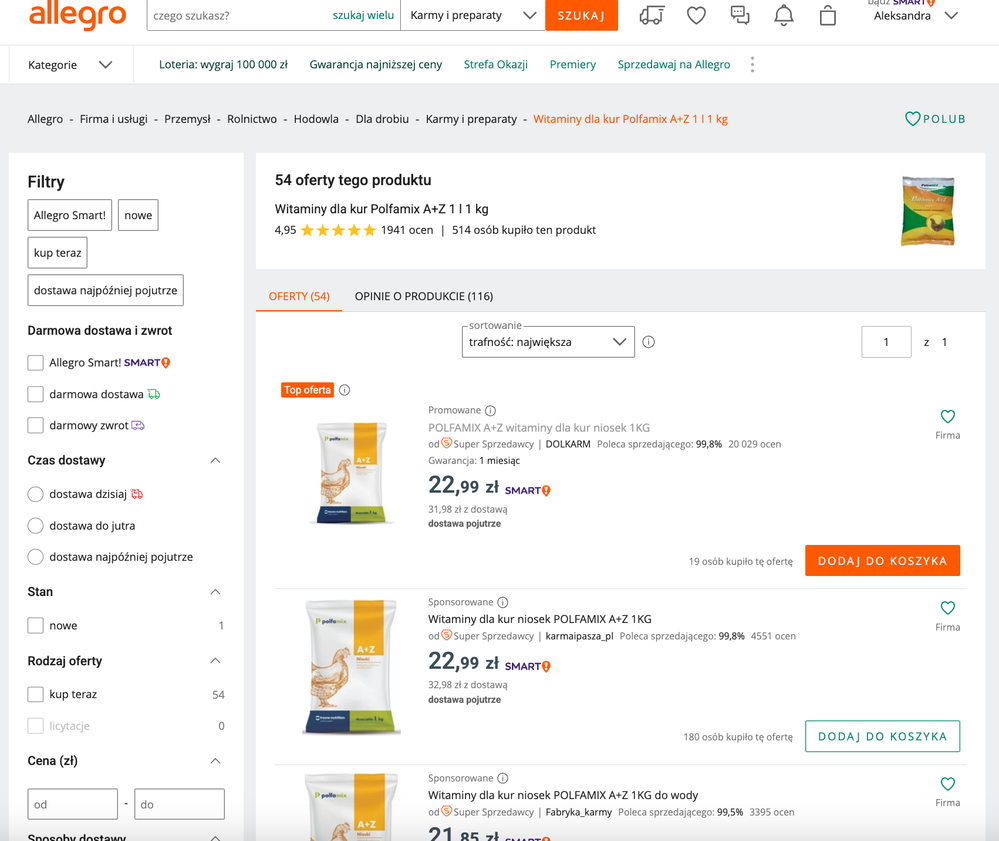Click the three-dot more options in navigation
Screen dimensions: 999x841
click(x=752, y=64)
